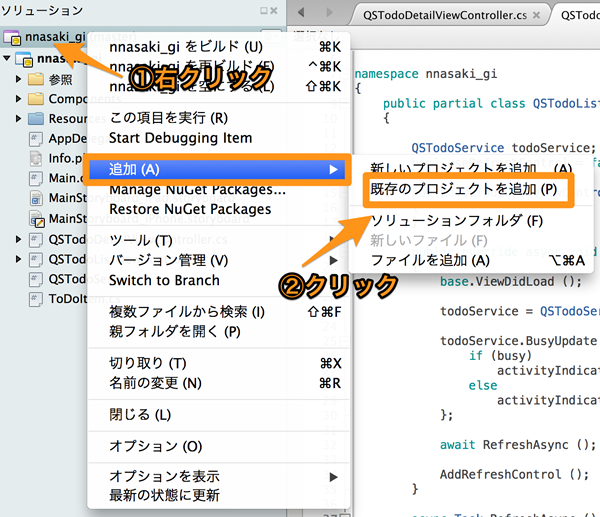This screenshot has height=517, width=600.
Task: Open the バージョン管理 (V) submenu
Action: tap(218, 260)
